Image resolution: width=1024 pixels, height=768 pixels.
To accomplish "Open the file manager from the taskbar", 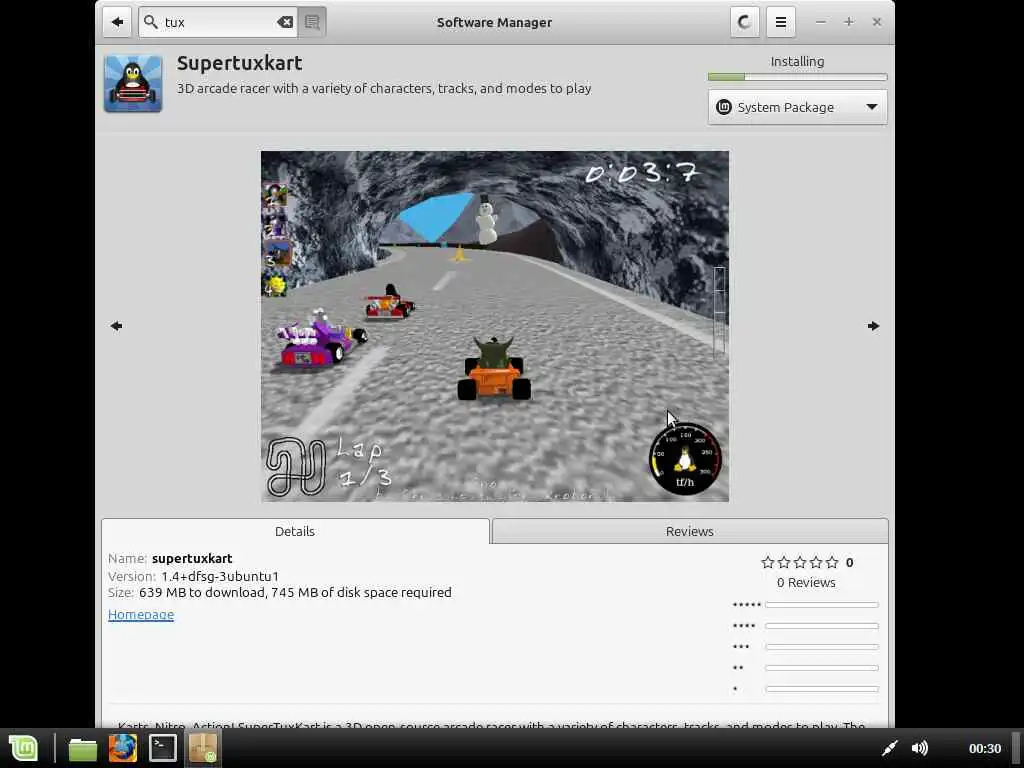I will pos(83,748).
